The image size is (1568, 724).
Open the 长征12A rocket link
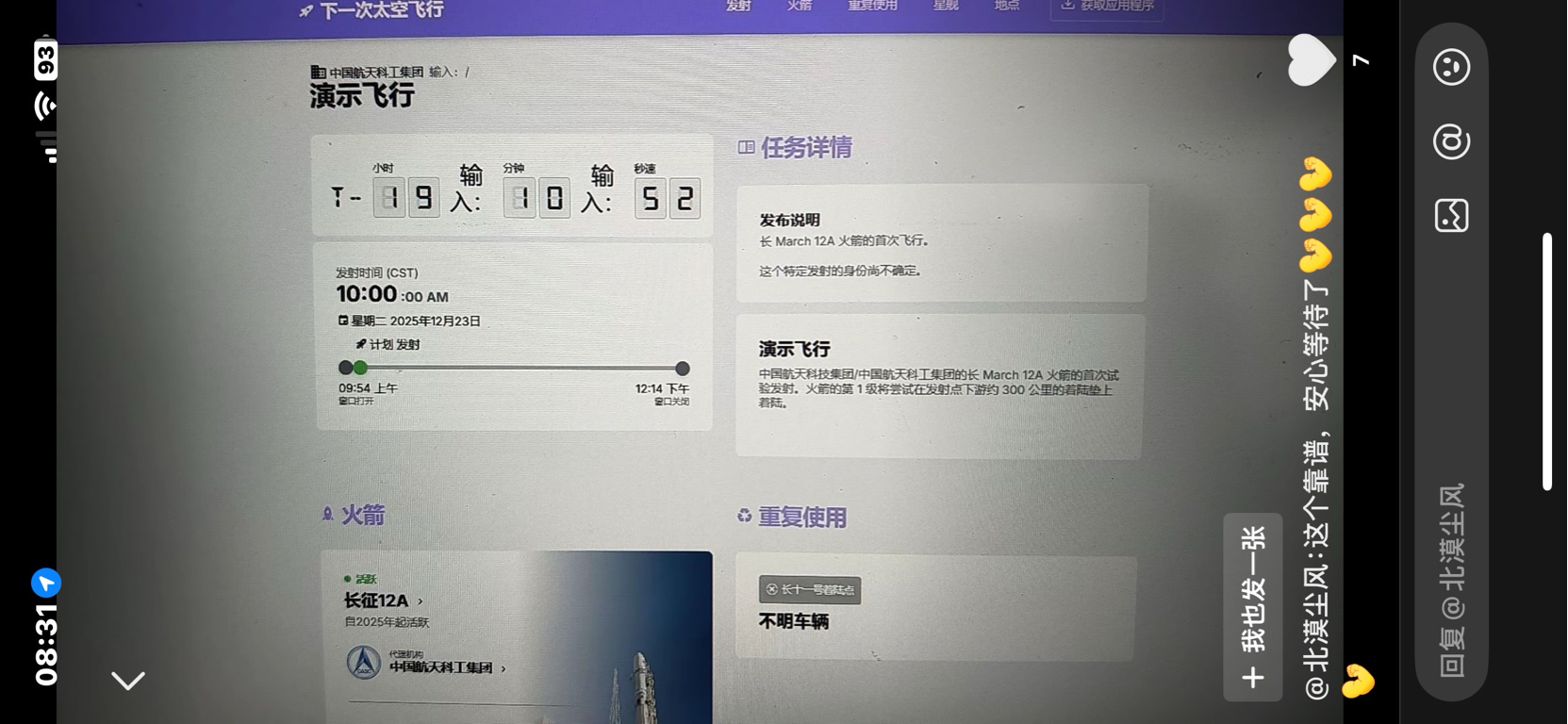point(376,601)
